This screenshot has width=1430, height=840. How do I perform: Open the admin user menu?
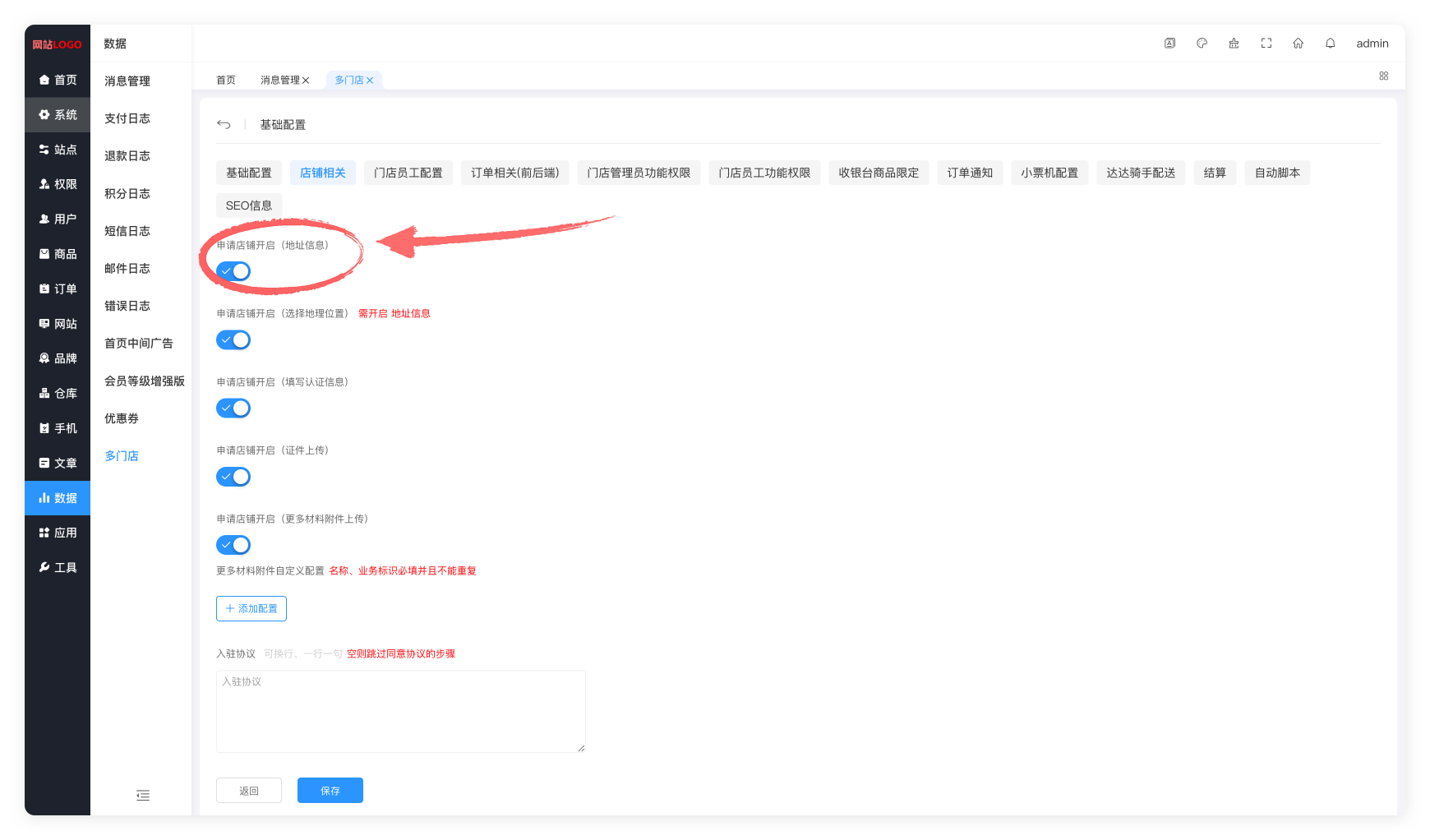(1372, 44)
